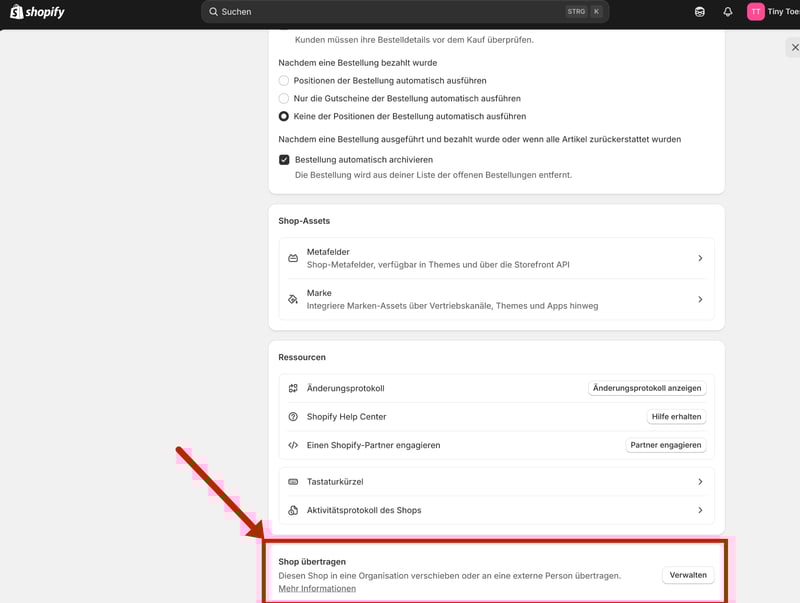The image size is (800, 603).
Task: Click the Tastaturkürzel keyboard icon
Action: pos(293,482)
